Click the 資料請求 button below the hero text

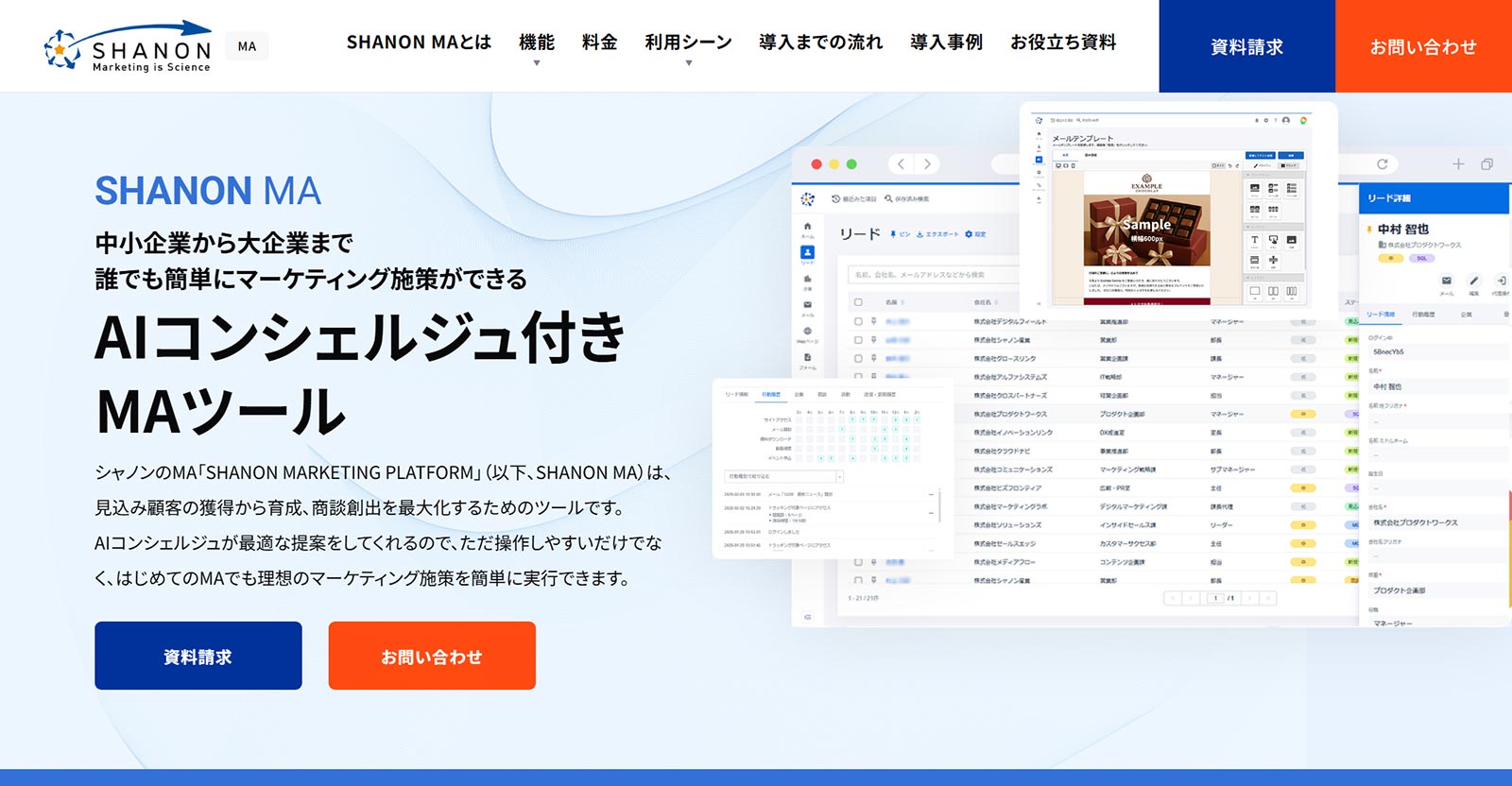pos(198,656)
